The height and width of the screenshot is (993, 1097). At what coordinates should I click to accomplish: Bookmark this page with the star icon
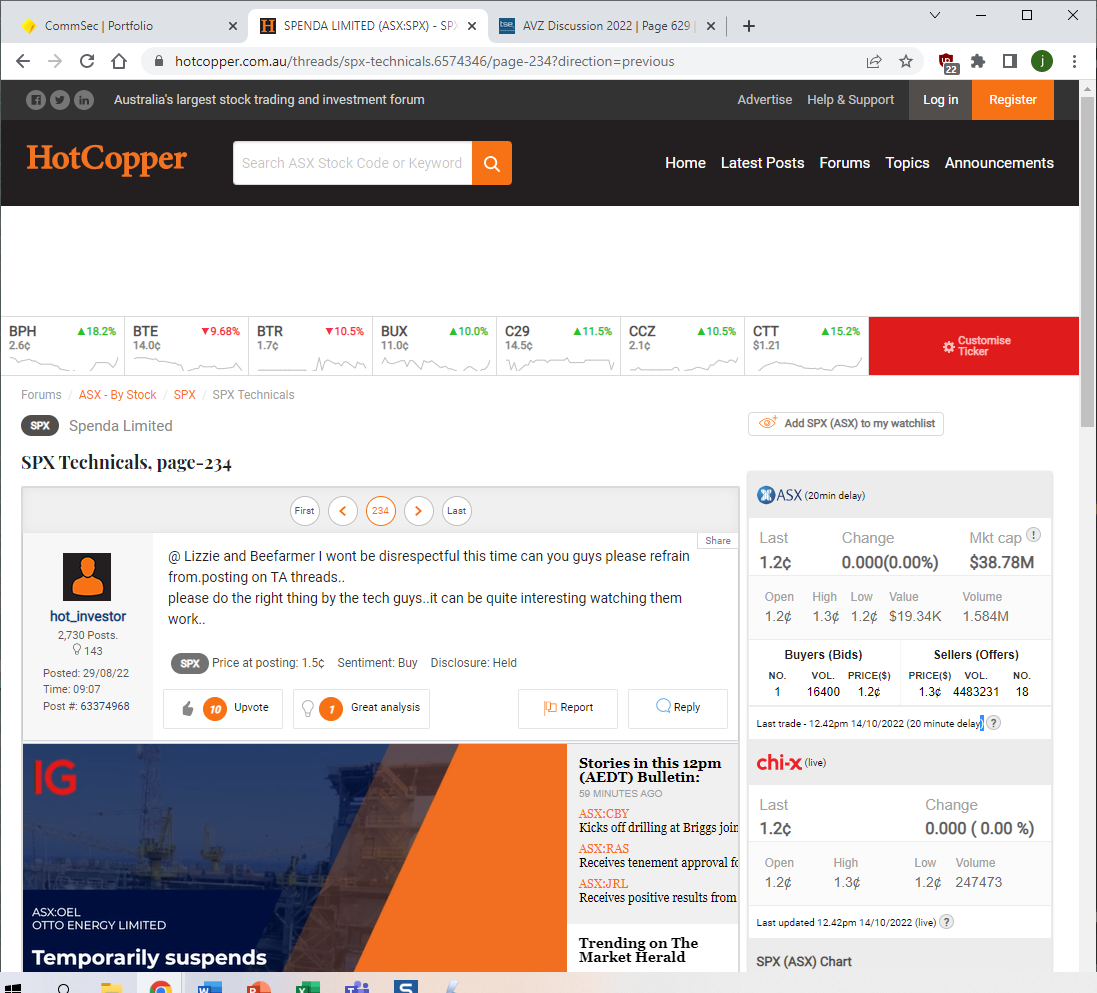tap(906, 61)
